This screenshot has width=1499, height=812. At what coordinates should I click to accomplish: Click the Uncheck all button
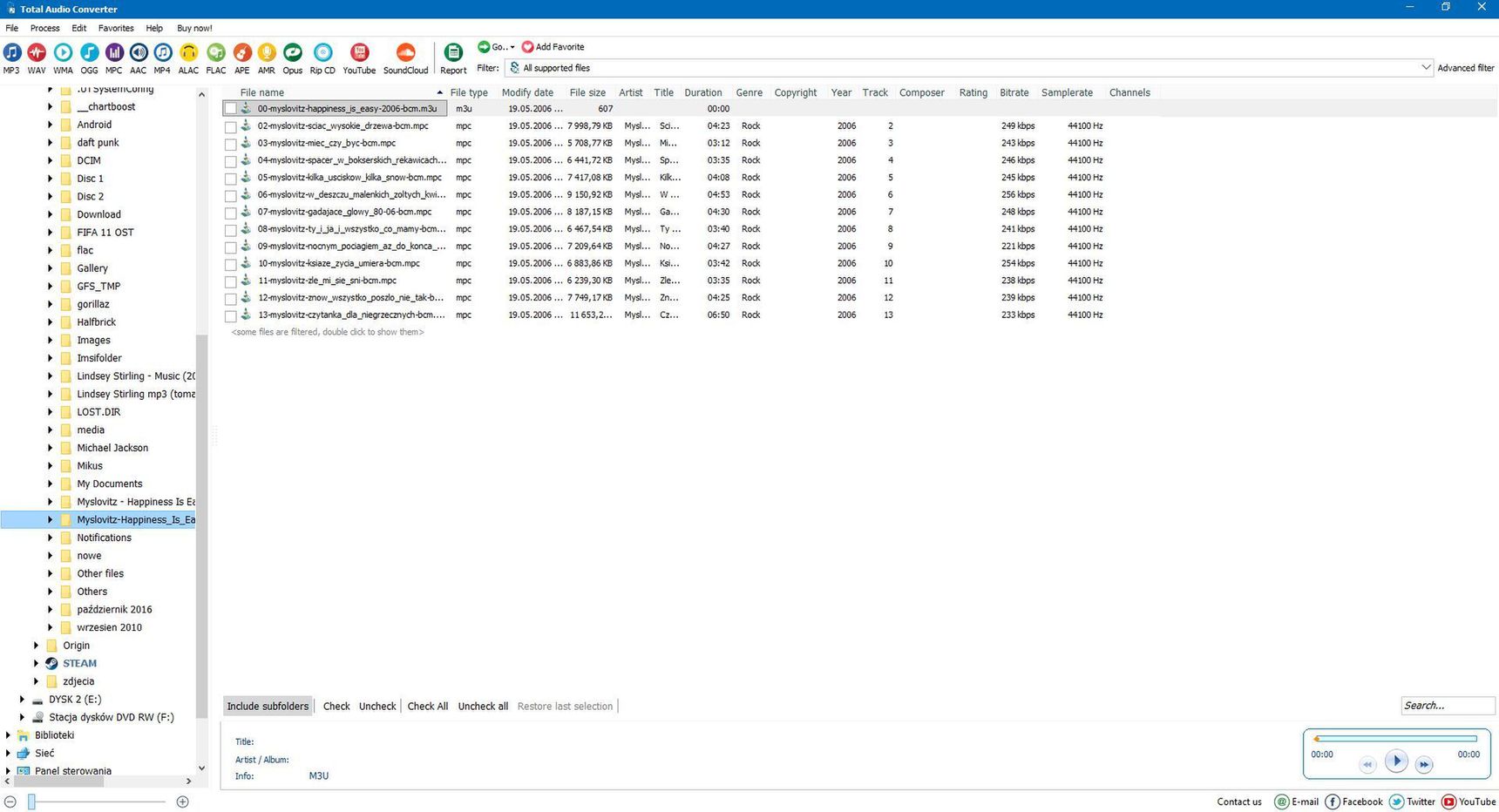pyautogui.click(x=483, y=707)
